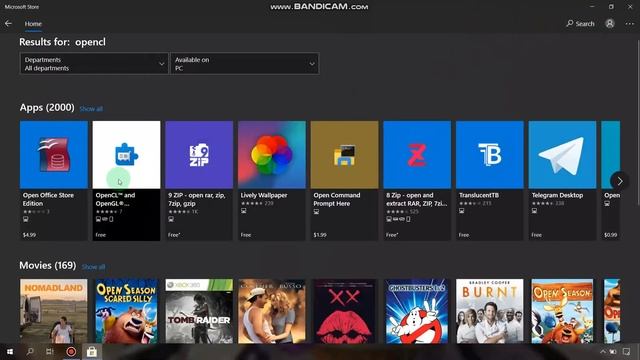Open the Nomadland movie poster
640x360 pixels.
click(x=53, y=311)
